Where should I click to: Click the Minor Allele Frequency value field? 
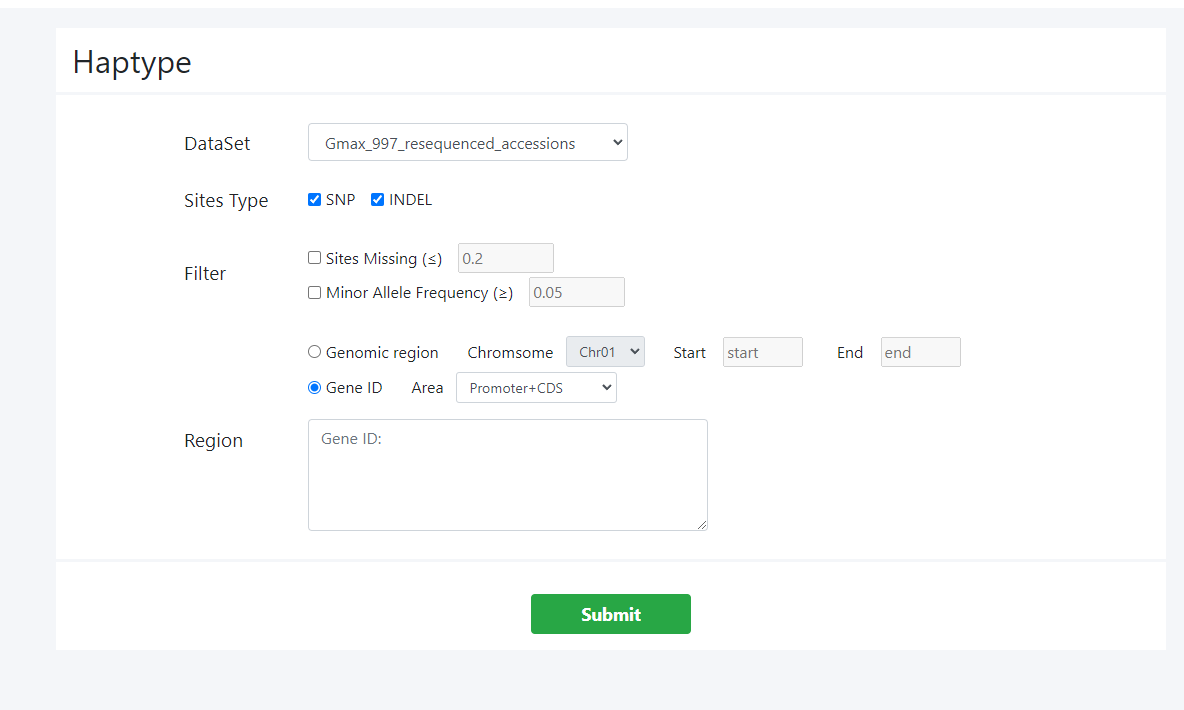(x=577, y=292)
